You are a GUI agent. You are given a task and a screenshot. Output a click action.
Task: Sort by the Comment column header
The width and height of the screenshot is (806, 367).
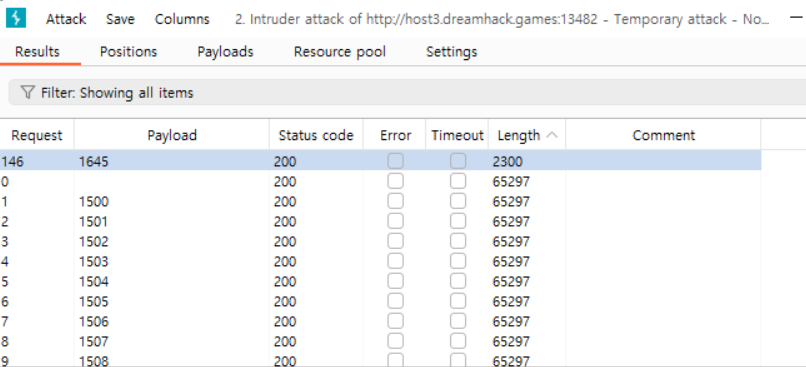(x=663, y=135)
